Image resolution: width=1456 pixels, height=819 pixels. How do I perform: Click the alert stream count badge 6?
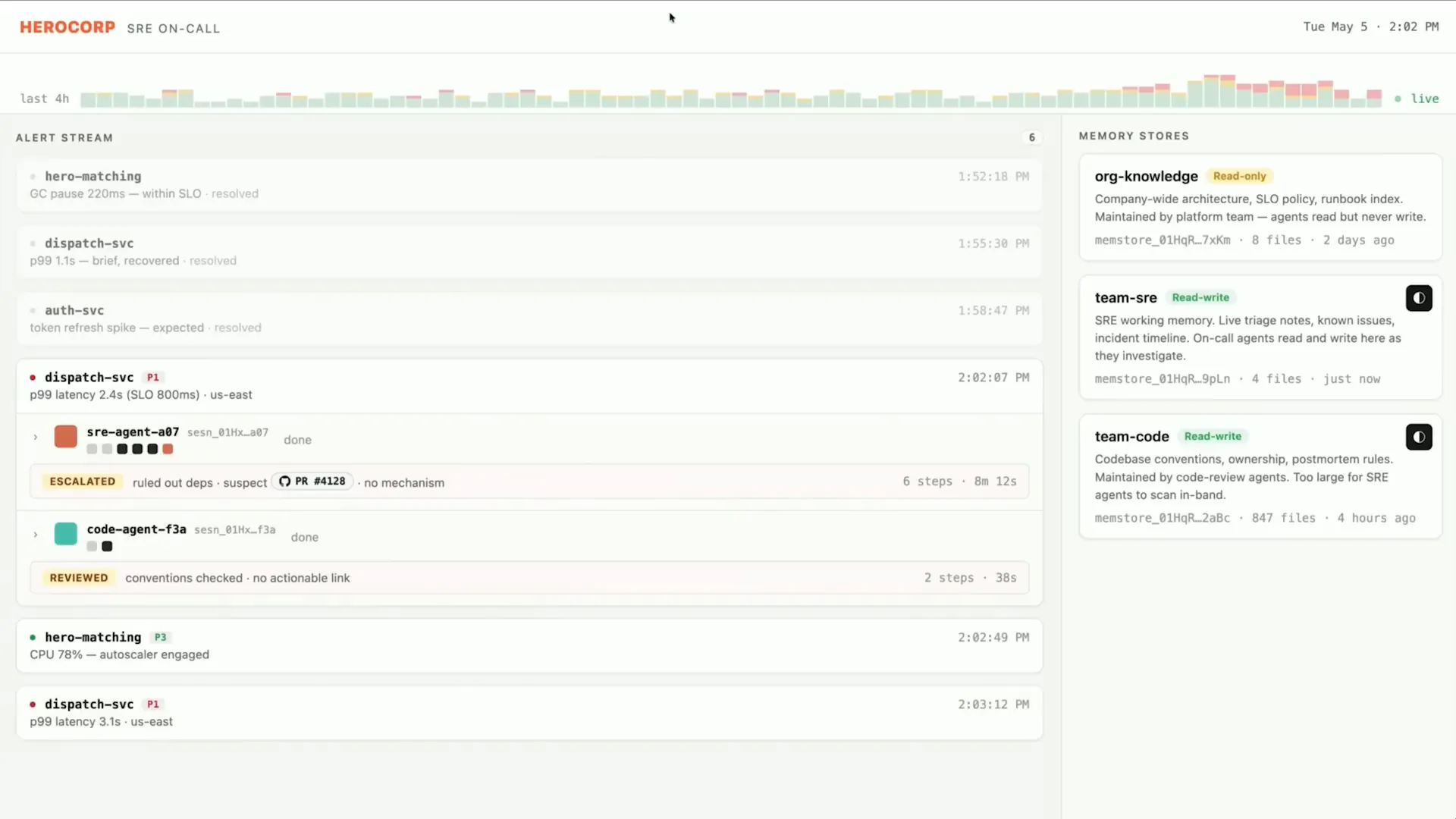(1031, 137)
